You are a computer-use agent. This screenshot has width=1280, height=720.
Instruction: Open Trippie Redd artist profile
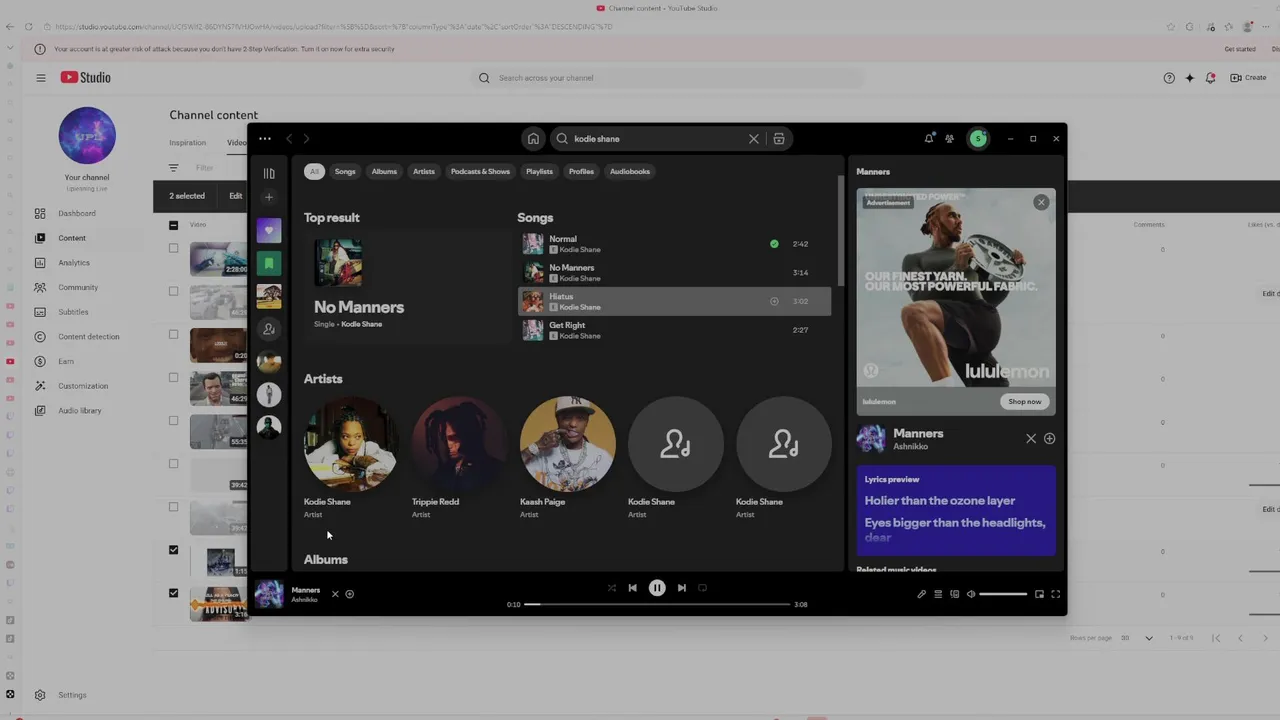point(458,444)
